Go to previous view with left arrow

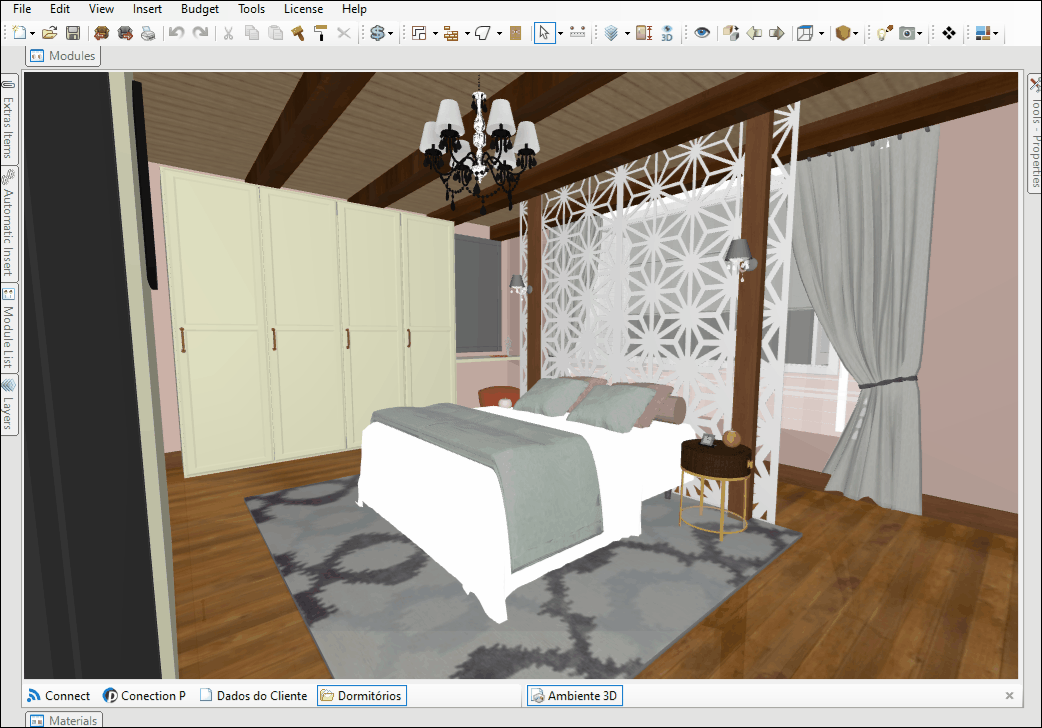754,33
